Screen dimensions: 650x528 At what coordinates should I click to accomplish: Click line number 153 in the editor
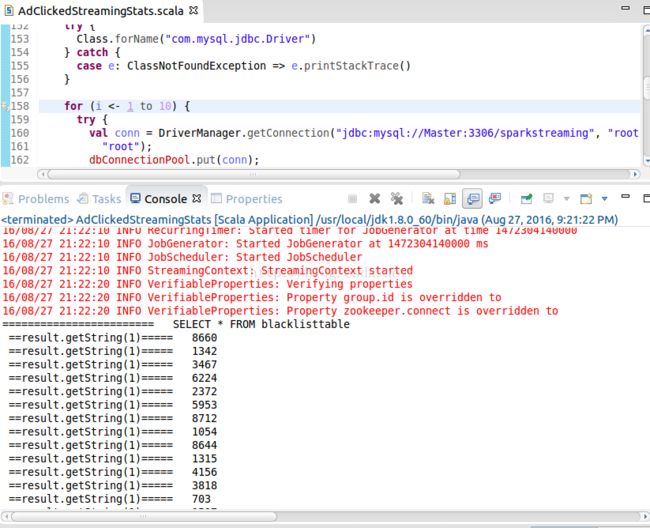coord(20,39)
